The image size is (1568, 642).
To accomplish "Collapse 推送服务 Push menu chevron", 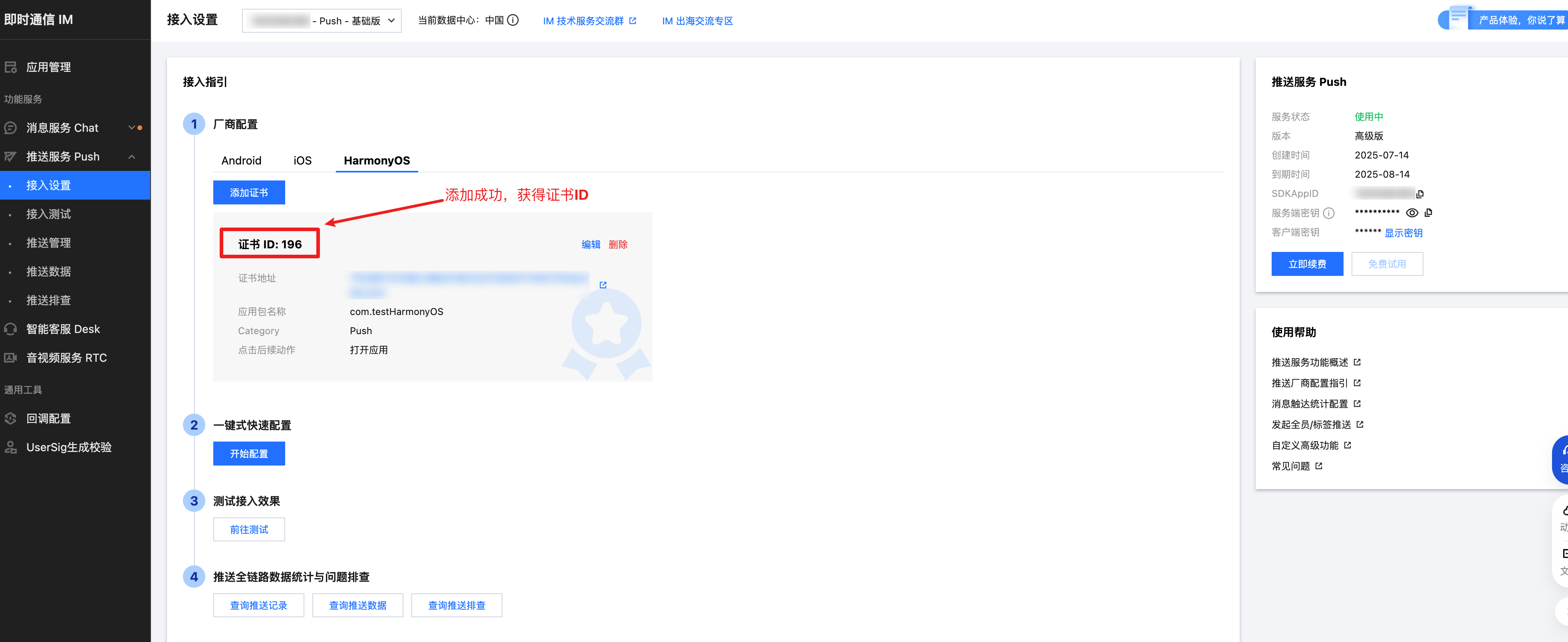I will (x=131, y=157).
